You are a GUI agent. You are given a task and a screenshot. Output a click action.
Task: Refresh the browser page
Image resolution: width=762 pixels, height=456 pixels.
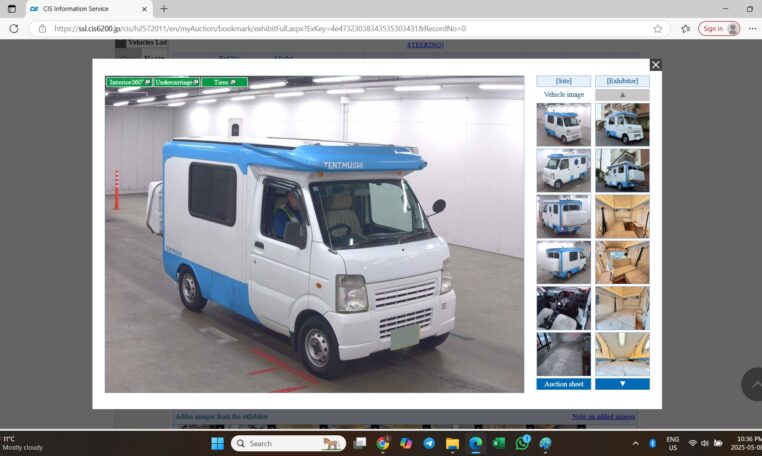pos(14,29)
